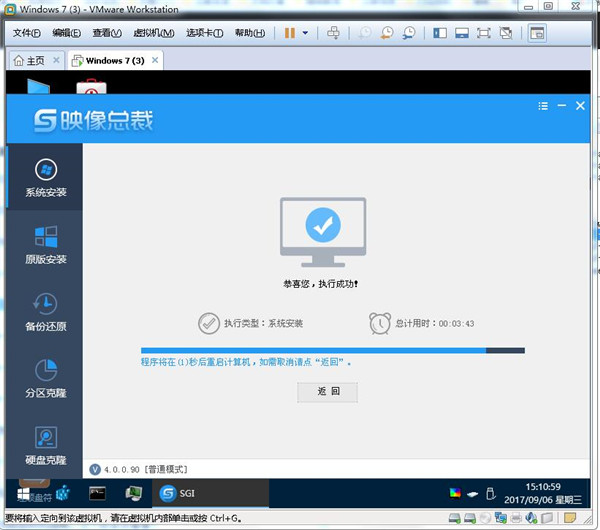
Task: Expand the dropdown arrow beside the pause button
Action: click(x=305, y=33)
